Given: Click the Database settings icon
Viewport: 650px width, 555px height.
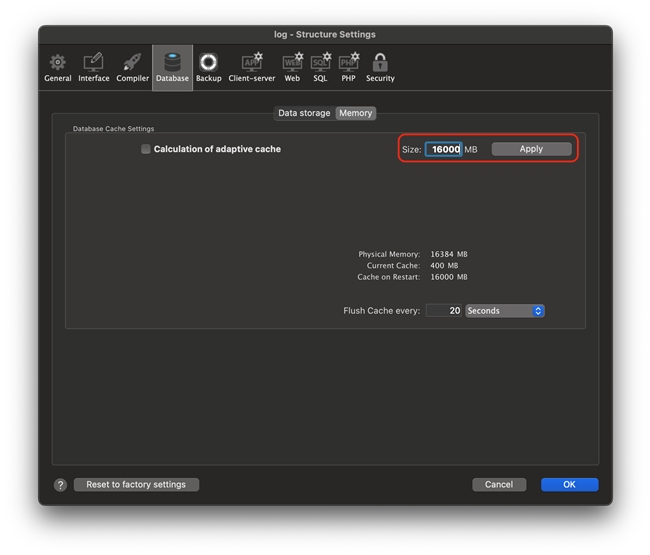Looking at the screenshot, I should point(172,67).
